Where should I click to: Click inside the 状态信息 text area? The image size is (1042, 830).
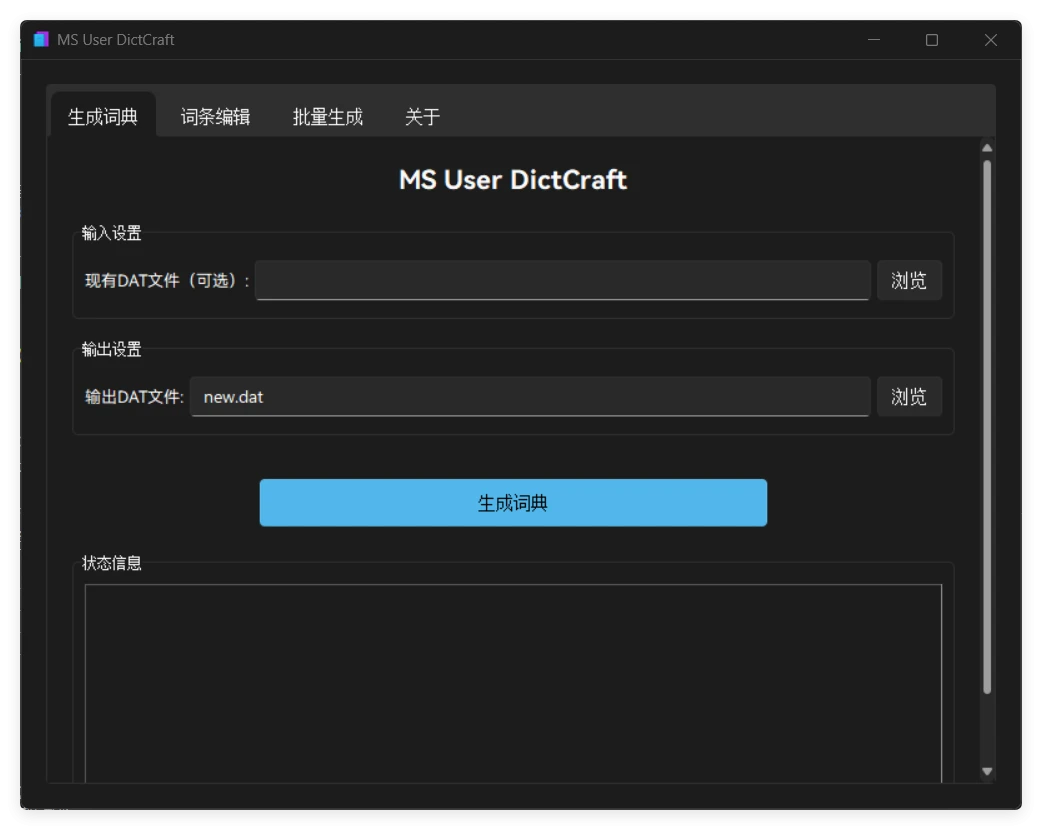[513, 683]
